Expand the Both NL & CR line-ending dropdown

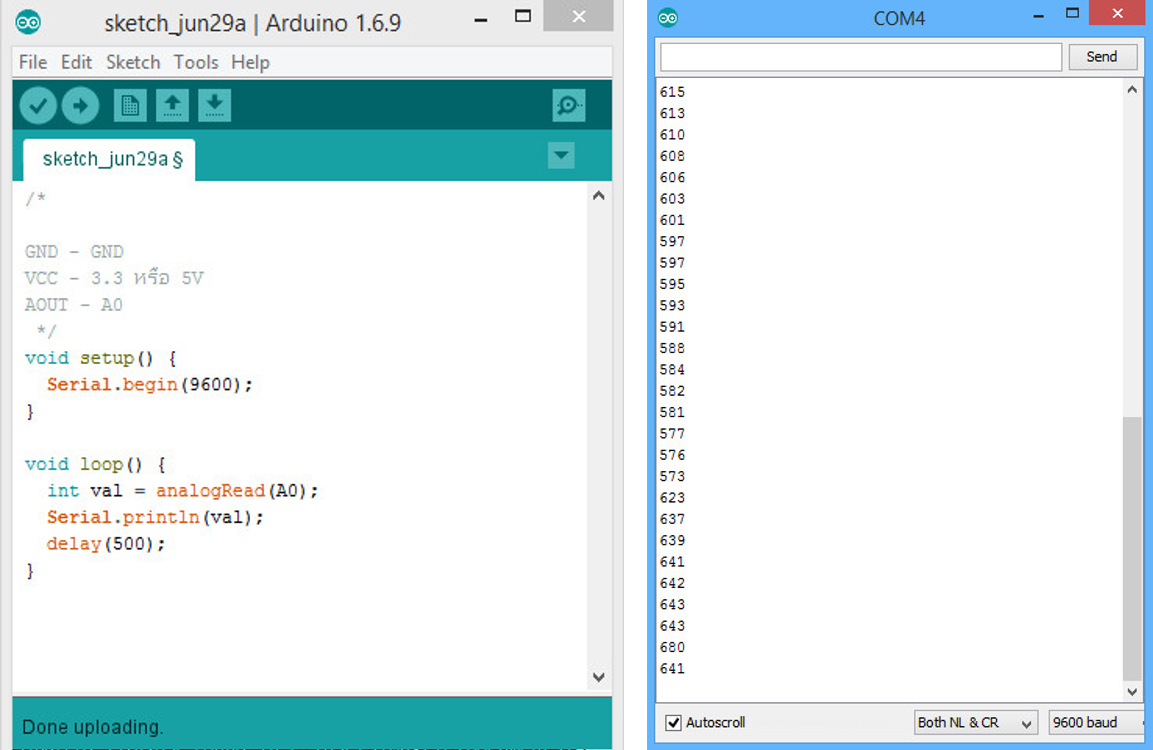(x=975, y=723)
